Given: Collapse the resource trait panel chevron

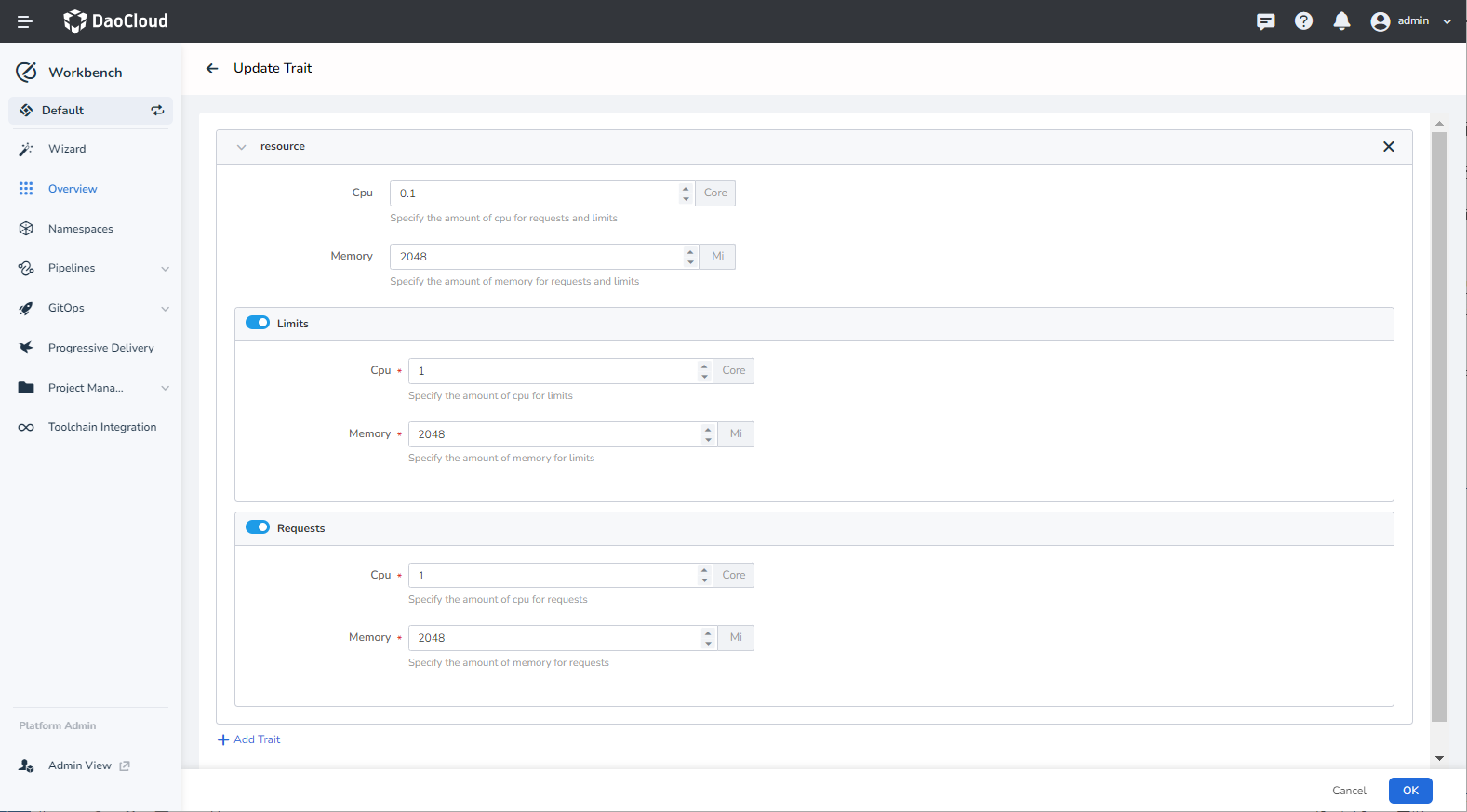Looking at the screenshot, I should click(x=242, y=147).
